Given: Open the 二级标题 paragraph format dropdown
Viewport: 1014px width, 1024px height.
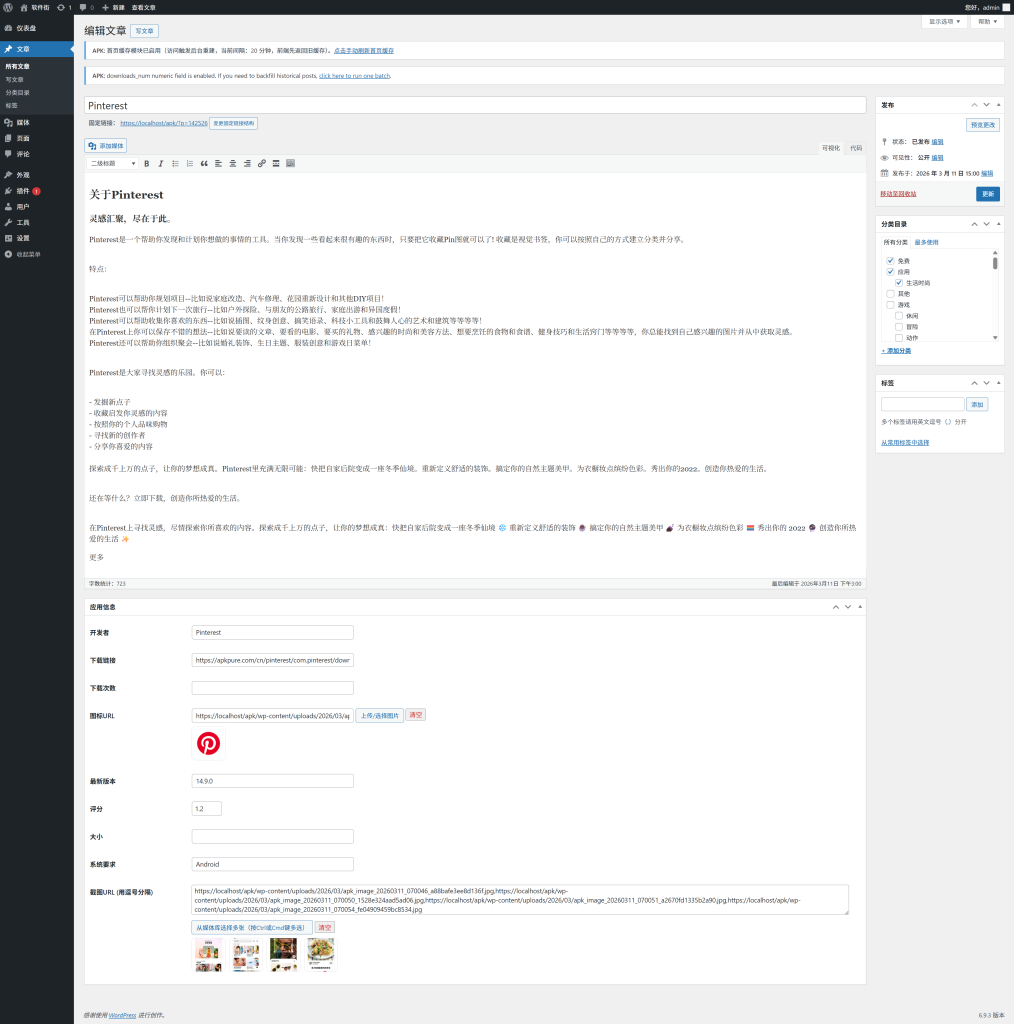Looking at the screenshot, I should click(x=112, y=163).
